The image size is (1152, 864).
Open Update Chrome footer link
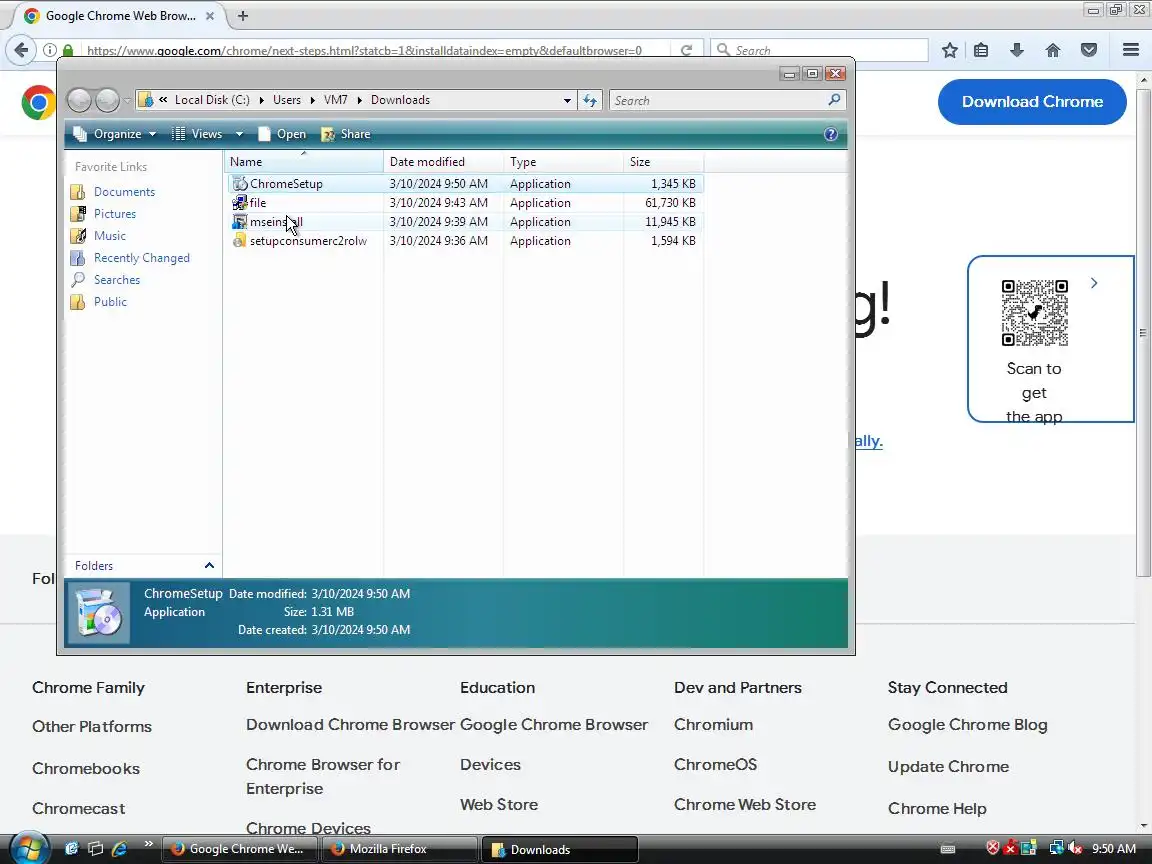948,766
